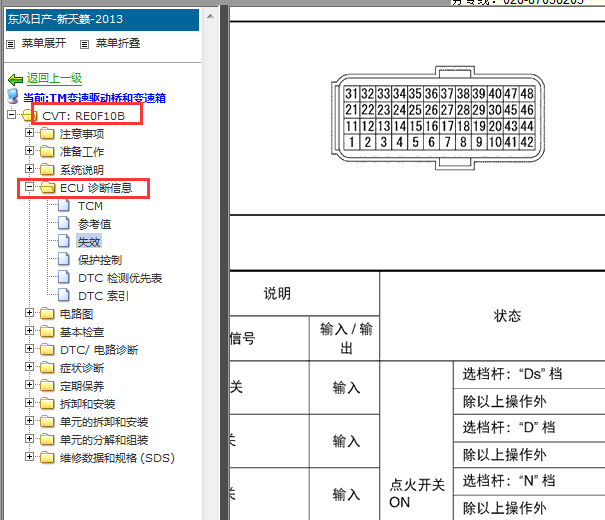Click the 电路图 folder icon
This screenshot has height=520, width=605.
pos(47,314)
